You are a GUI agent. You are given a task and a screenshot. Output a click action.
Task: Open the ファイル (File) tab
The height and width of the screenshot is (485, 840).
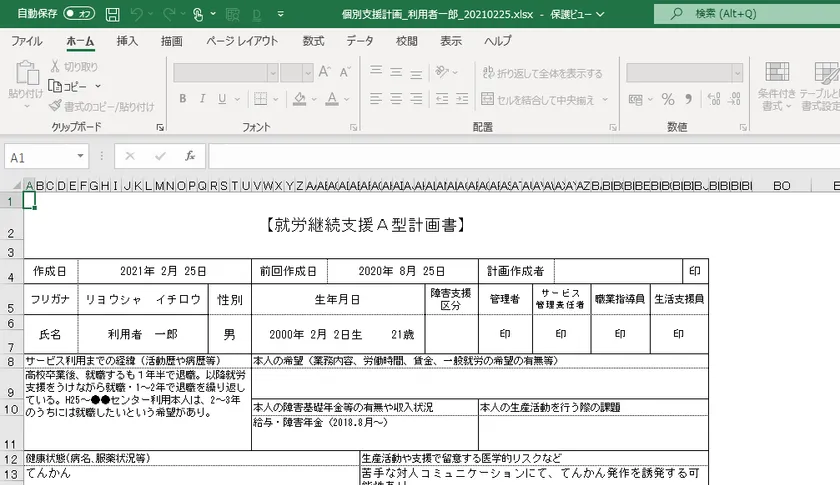click(x=26, y=41)
